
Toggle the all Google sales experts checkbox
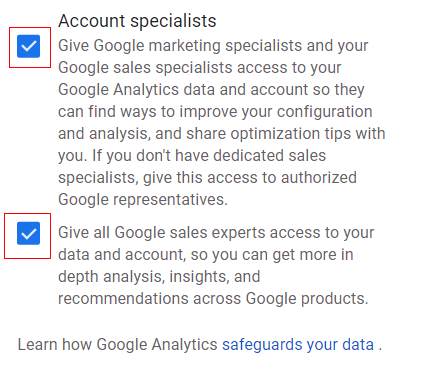[29, 233]
